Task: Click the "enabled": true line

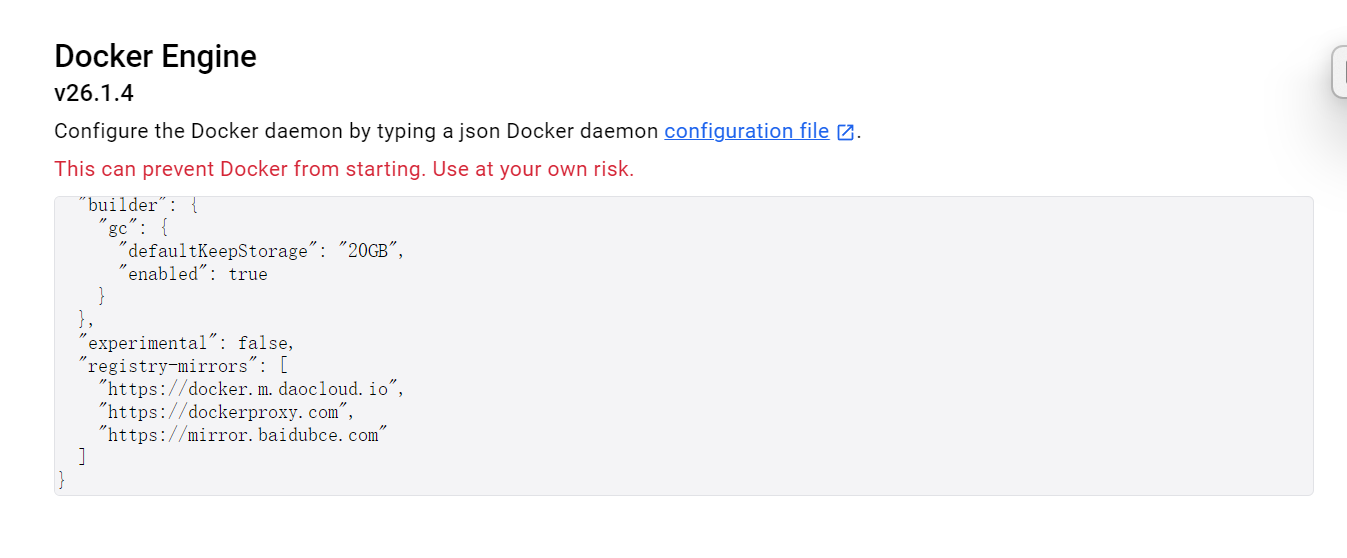Action: [193, 274]
